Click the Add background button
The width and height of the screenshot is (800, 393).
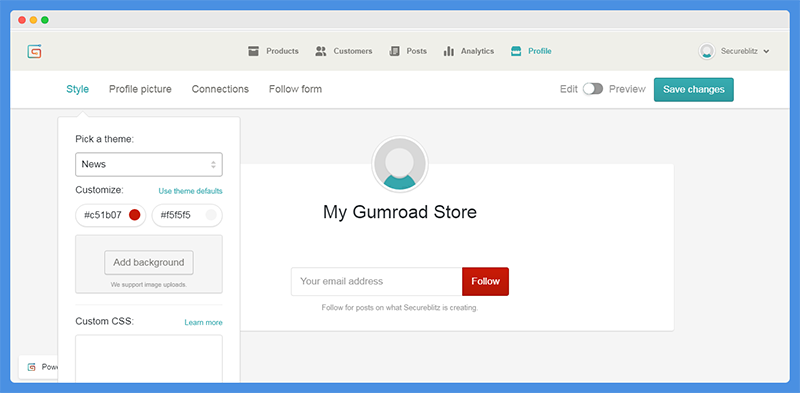tap(149, 262)
